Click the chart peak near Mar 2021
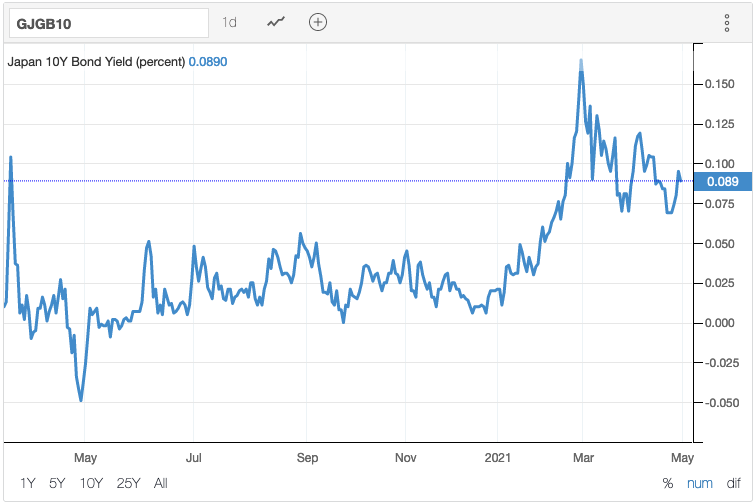Image resolution: width=754 pixels, height=504 pixels. coord(581,61)
